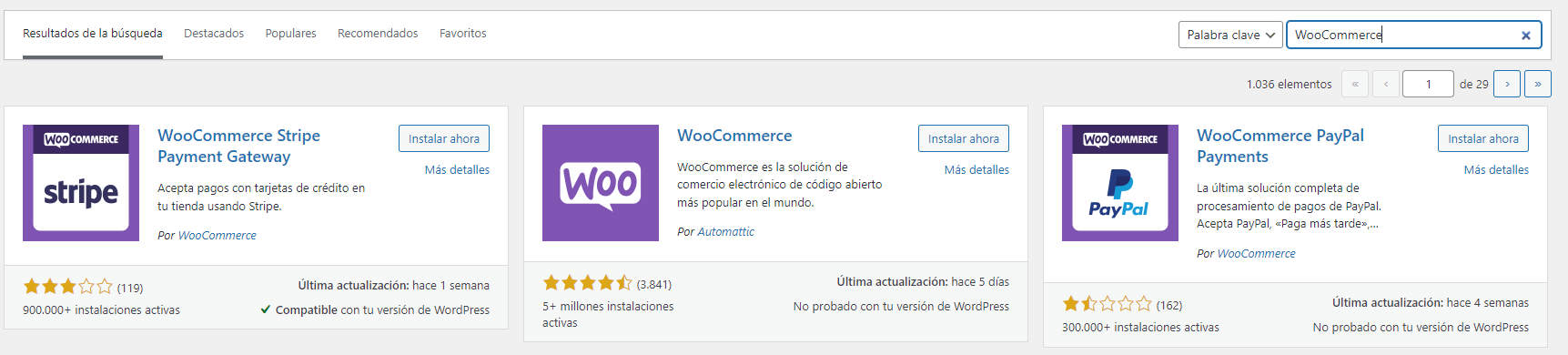
Task: Install the WooCommerce plugin now
Action: coord(964,138)
